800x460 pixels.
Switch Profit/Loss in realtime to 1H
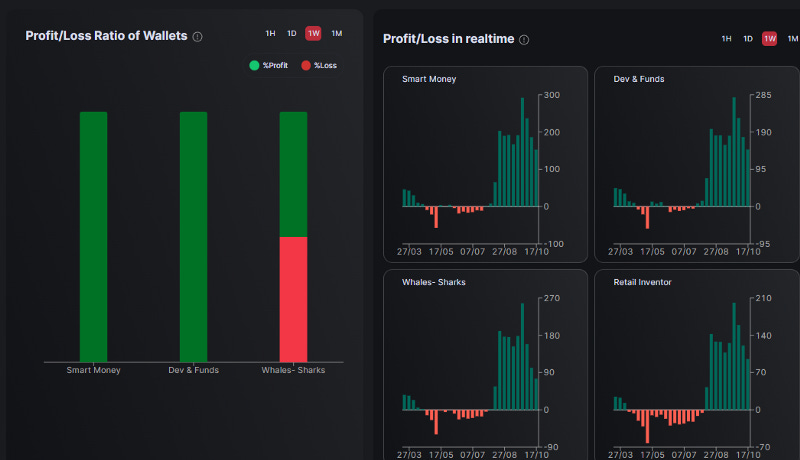[727, 39]
